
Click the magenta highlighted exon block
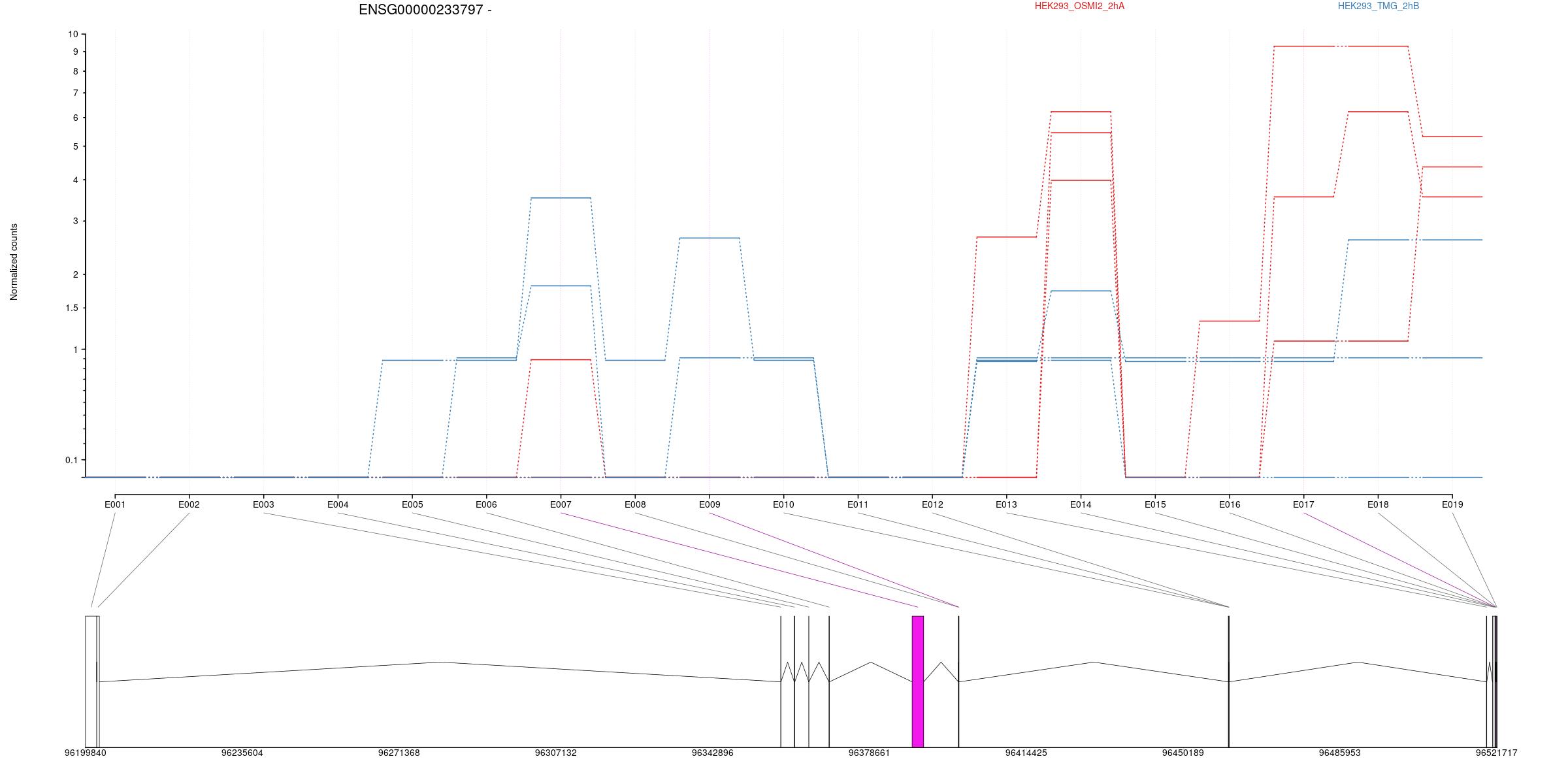(918, 681)
